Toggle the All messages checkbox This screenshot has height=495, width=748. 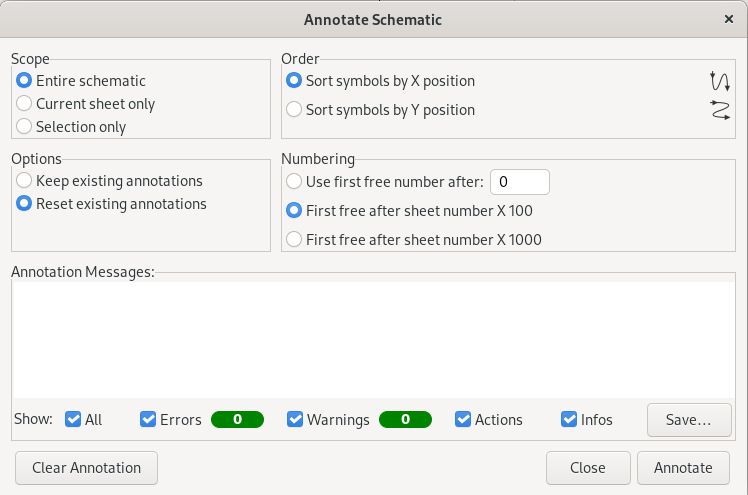(x=73, y=420)
